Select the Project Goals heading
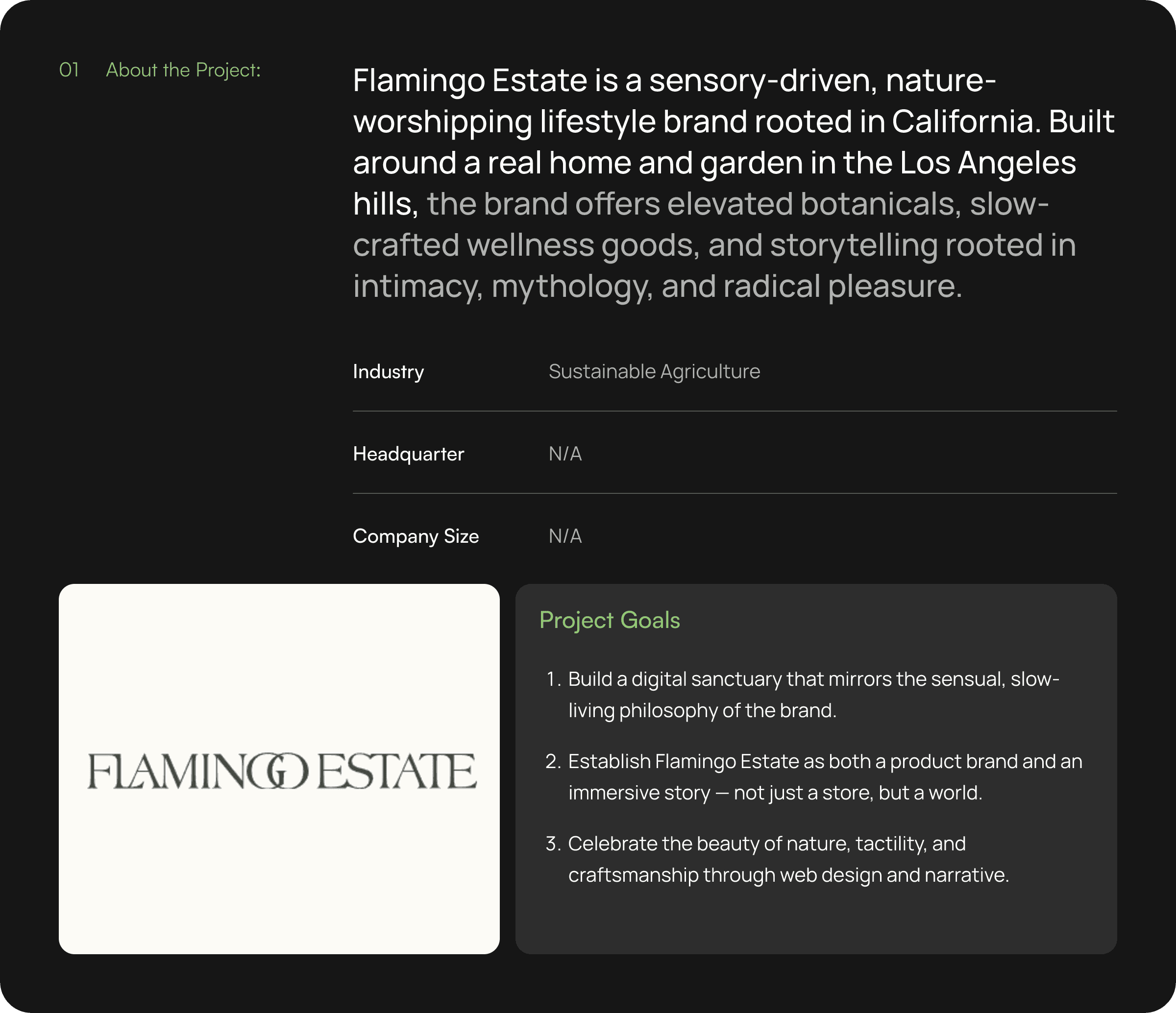 [610, 620]
